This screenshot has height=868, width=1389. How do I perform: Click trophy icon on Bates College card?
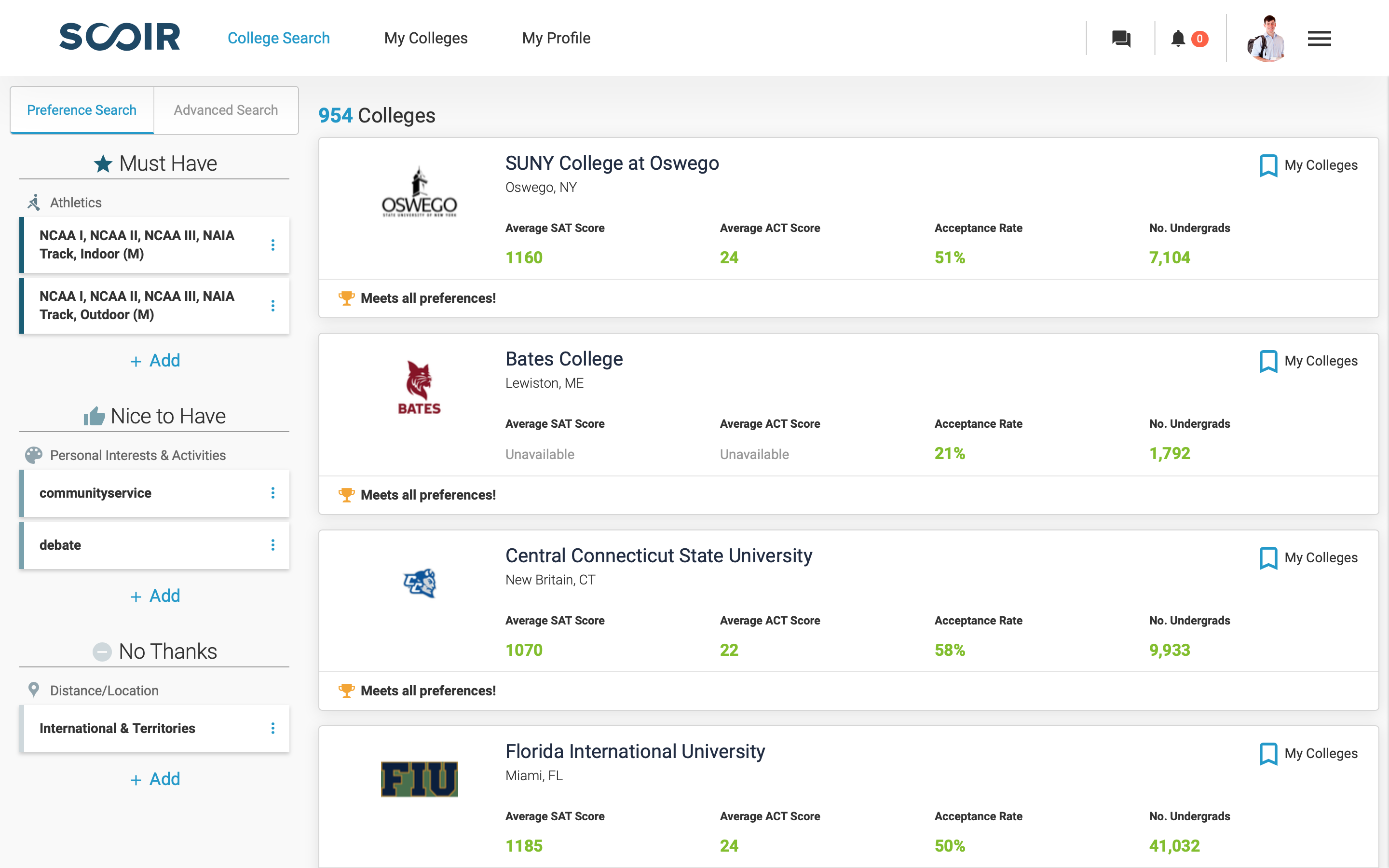(346, 494)
